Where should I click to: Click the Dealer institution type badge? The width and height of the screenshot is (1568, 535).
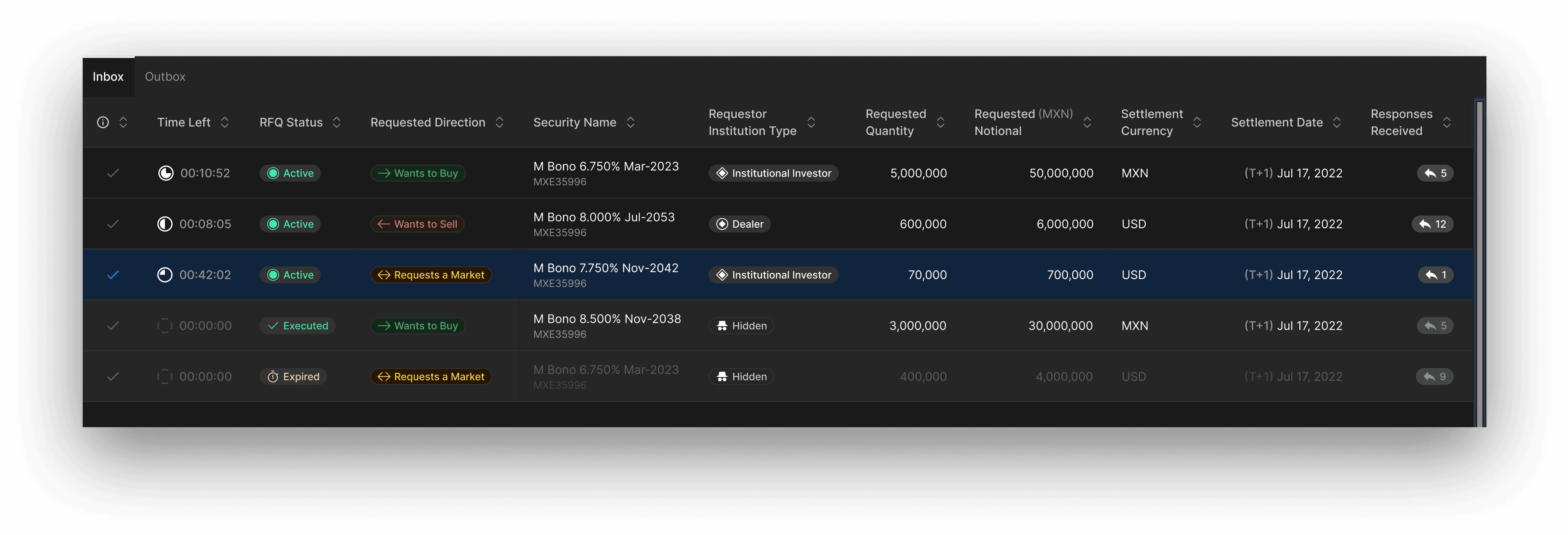[x=739, y=224]
